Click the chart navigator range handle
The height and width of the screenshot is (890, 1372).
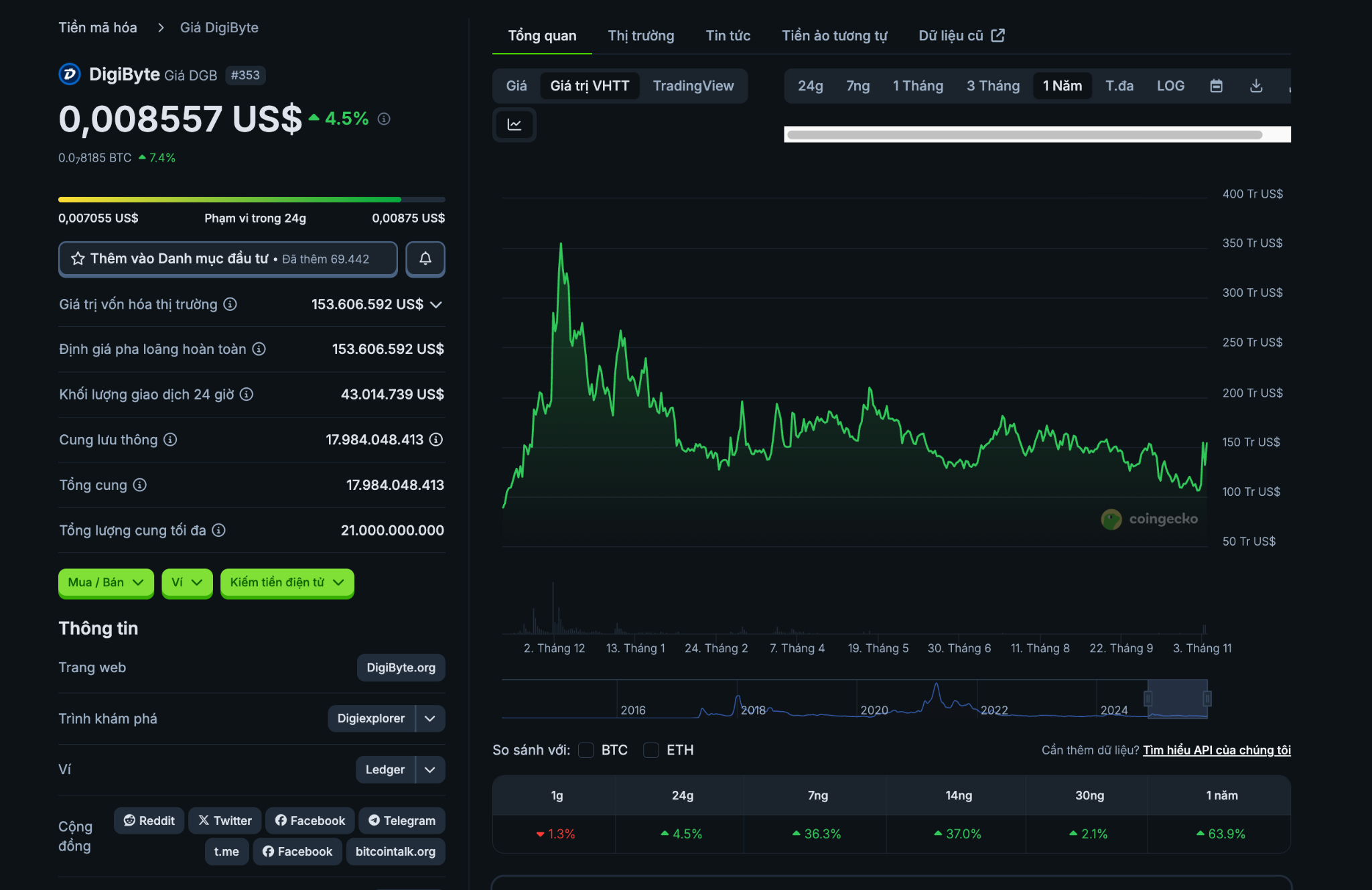coord(1148,699)
